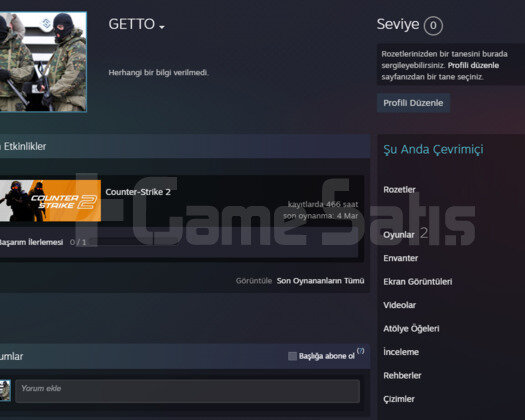525x420 pixels.
Task: Toggle the Başlığa abone ol checkbox
Action: [292, 356]
